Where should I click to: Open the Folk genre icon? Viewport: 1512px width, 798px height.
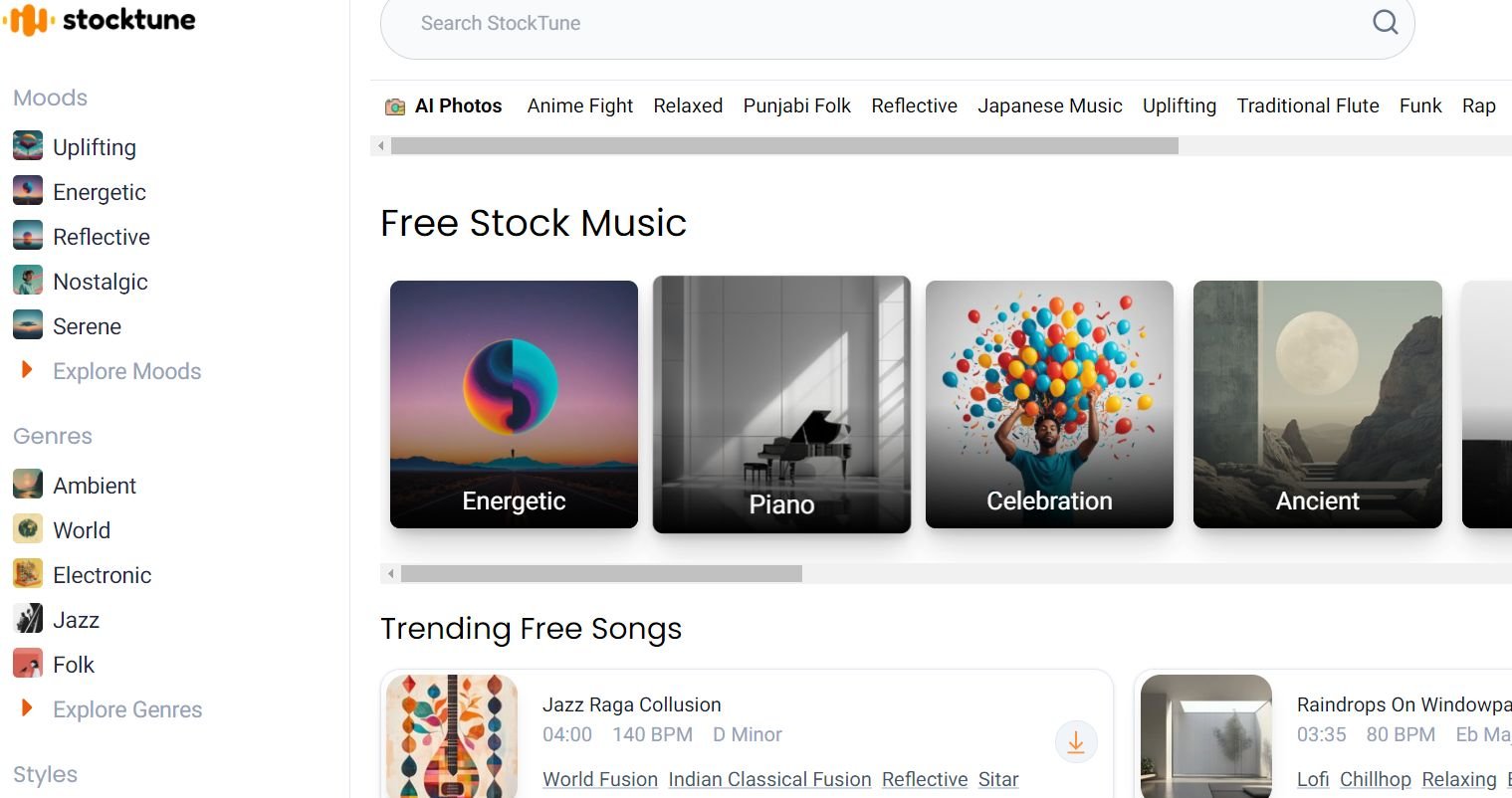tap(28, 664)
